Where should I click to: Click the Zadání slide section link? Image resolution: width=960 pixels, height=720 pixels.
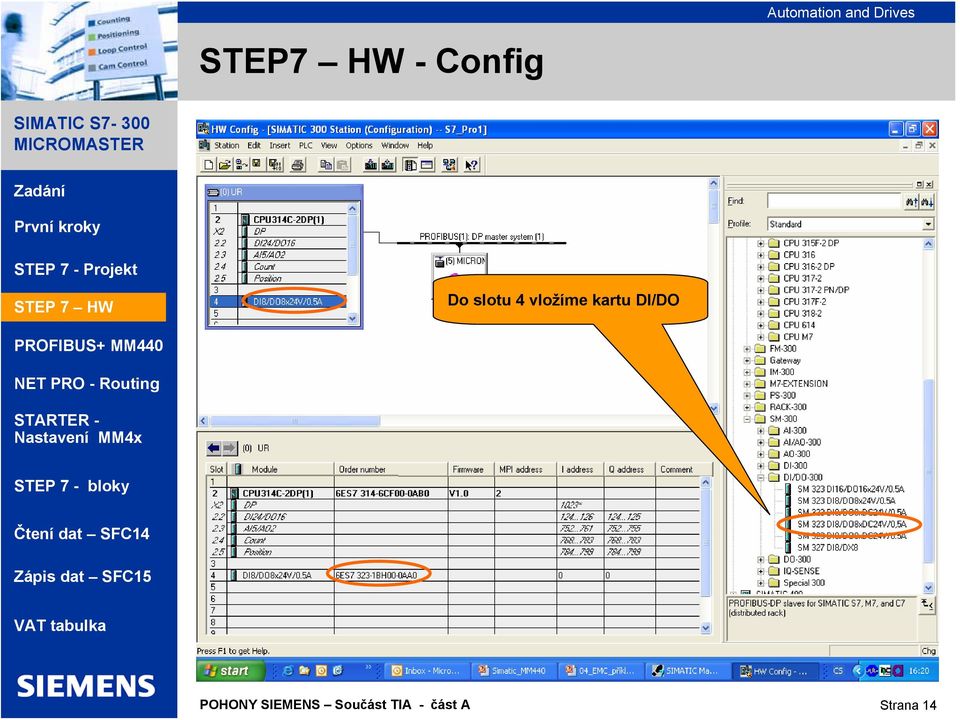tap(39, 191)
